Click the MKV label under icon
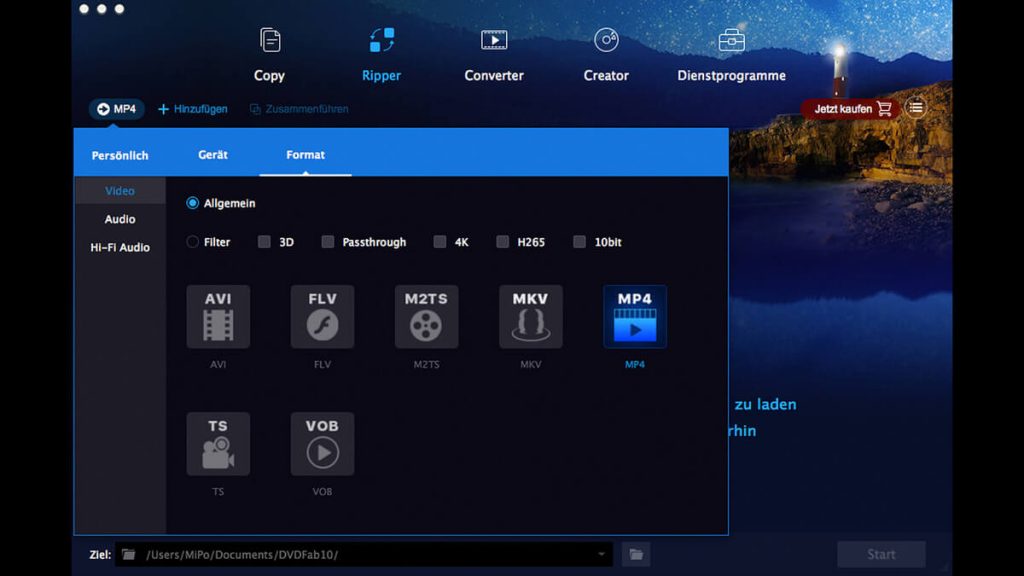This screenshot has width=1024, height=576. [x=530, y=364]
